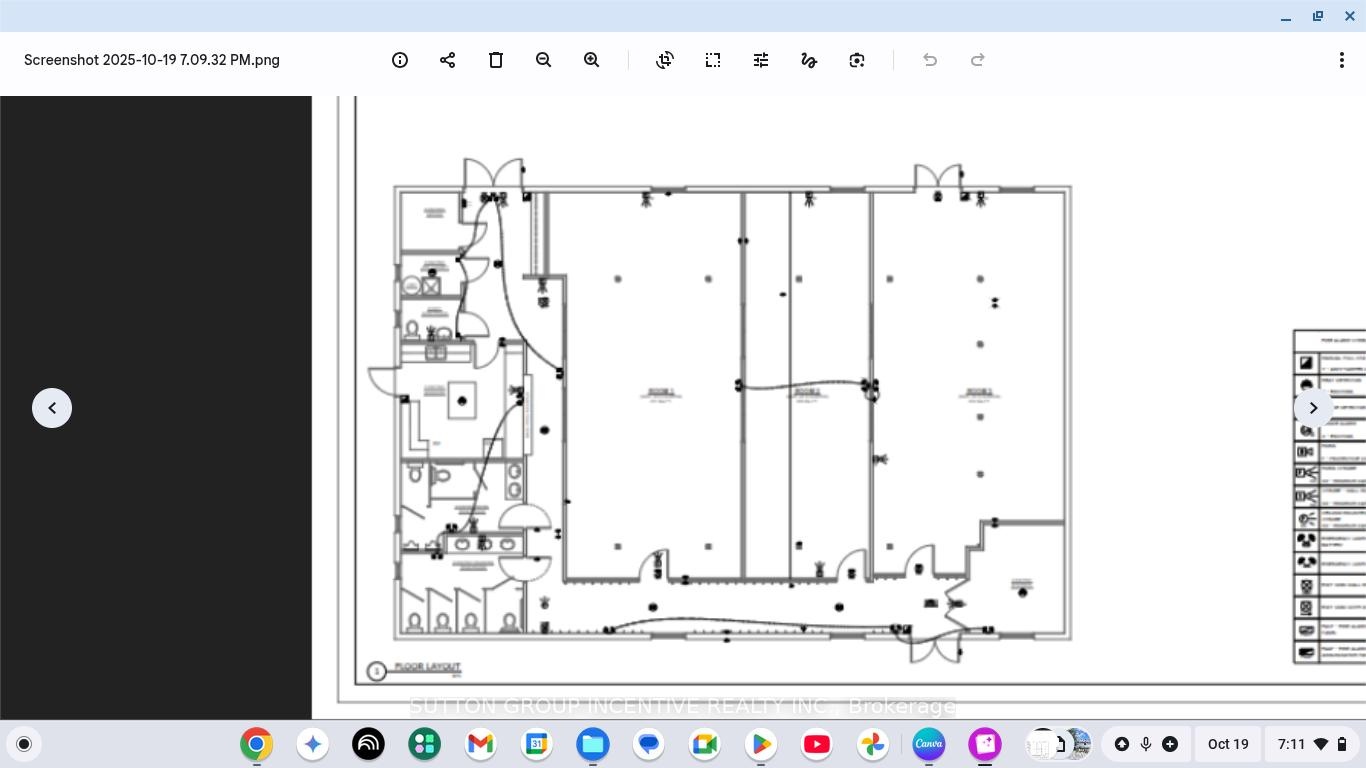Open the rescale image tool
This screenshot has width=1366, height=768.
click(713, 60)
